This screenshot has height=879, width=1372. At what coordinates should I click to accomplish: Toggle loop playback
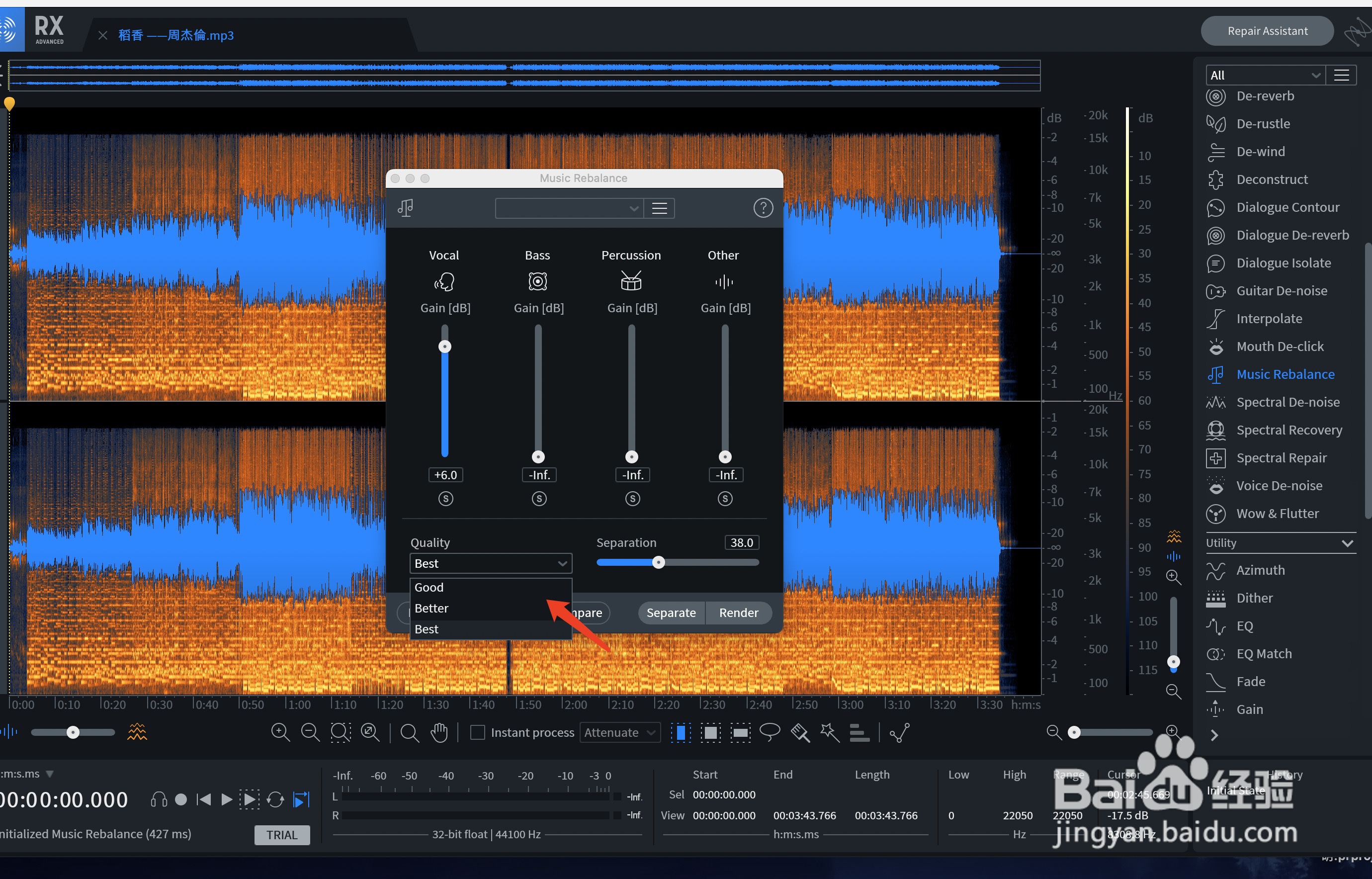point(275,799)
